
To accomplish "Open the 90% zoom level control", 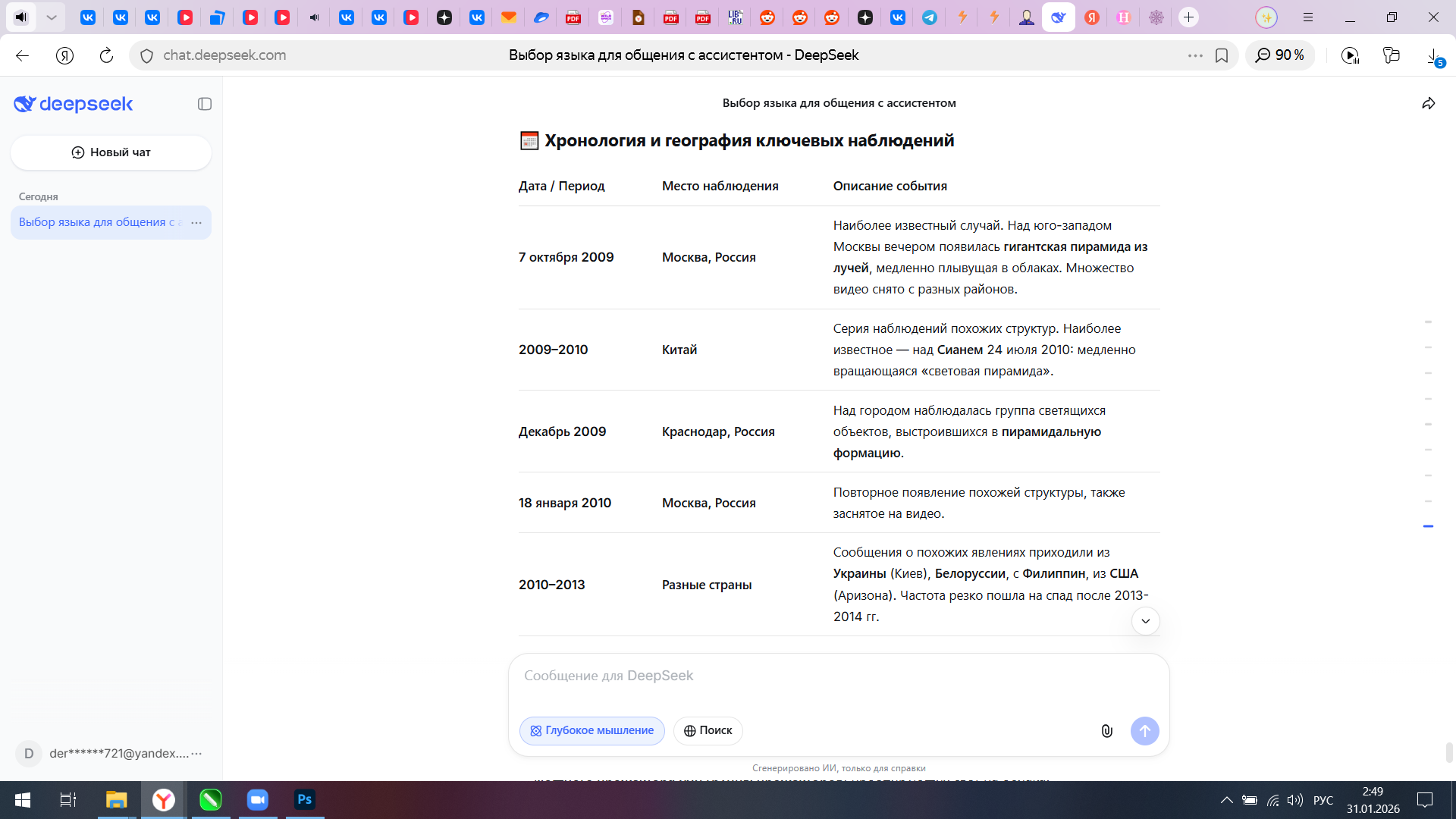I will tap(1280, 55).
